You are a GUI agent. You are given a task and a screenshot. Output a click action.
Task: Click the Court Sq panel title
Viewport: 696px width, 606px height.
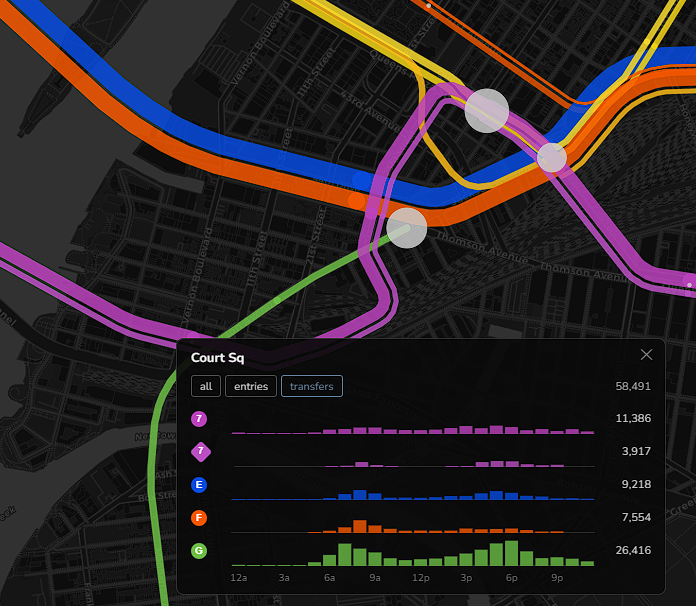(218, 358)
